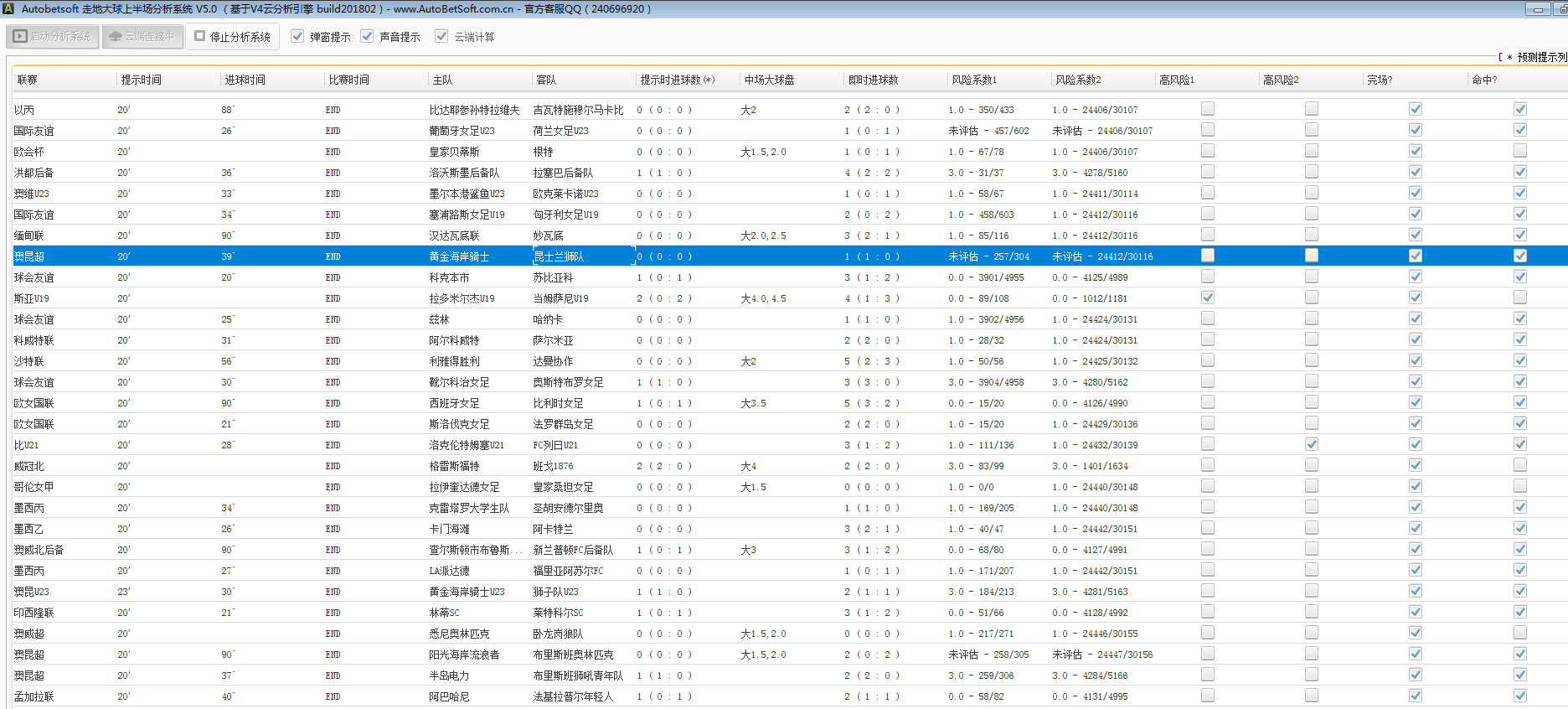Screen dimensions: 1568x709
Task: Toggle 完场? checkbox for the 威冠北 row
Action: coord(1416,465)
